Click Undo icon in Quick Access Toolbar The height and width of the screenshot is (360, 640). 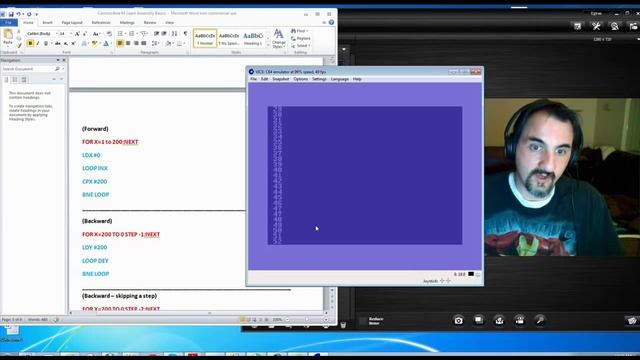(18, 14)
